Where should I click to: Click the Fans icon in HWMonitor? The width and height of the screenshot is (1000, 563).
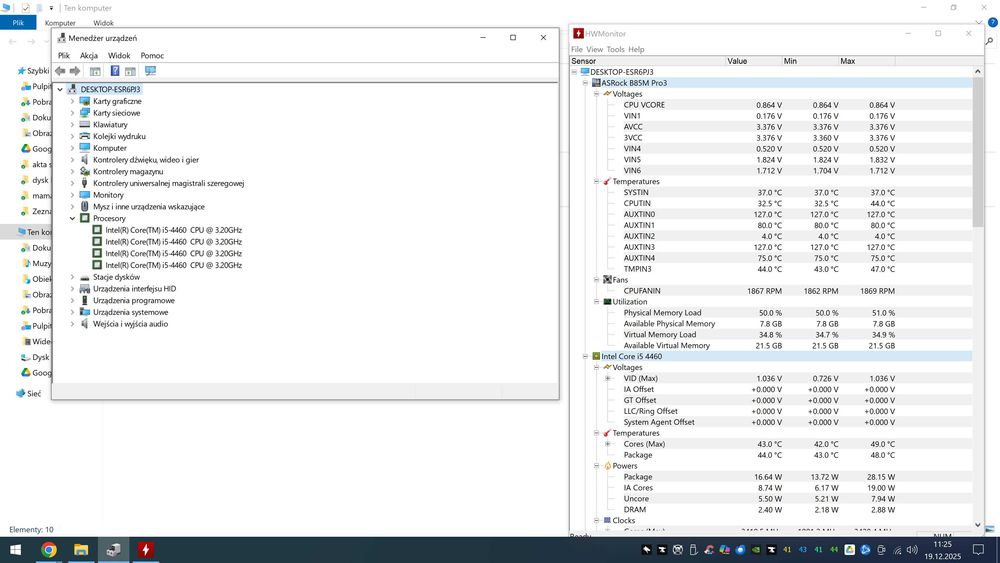tap(607, 280)
